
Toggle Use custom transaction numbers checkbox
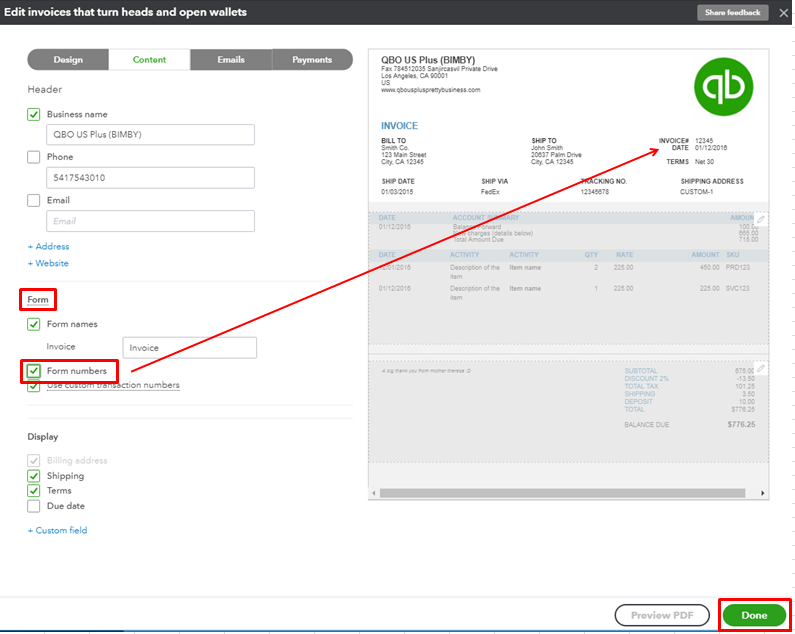(33, 386)
